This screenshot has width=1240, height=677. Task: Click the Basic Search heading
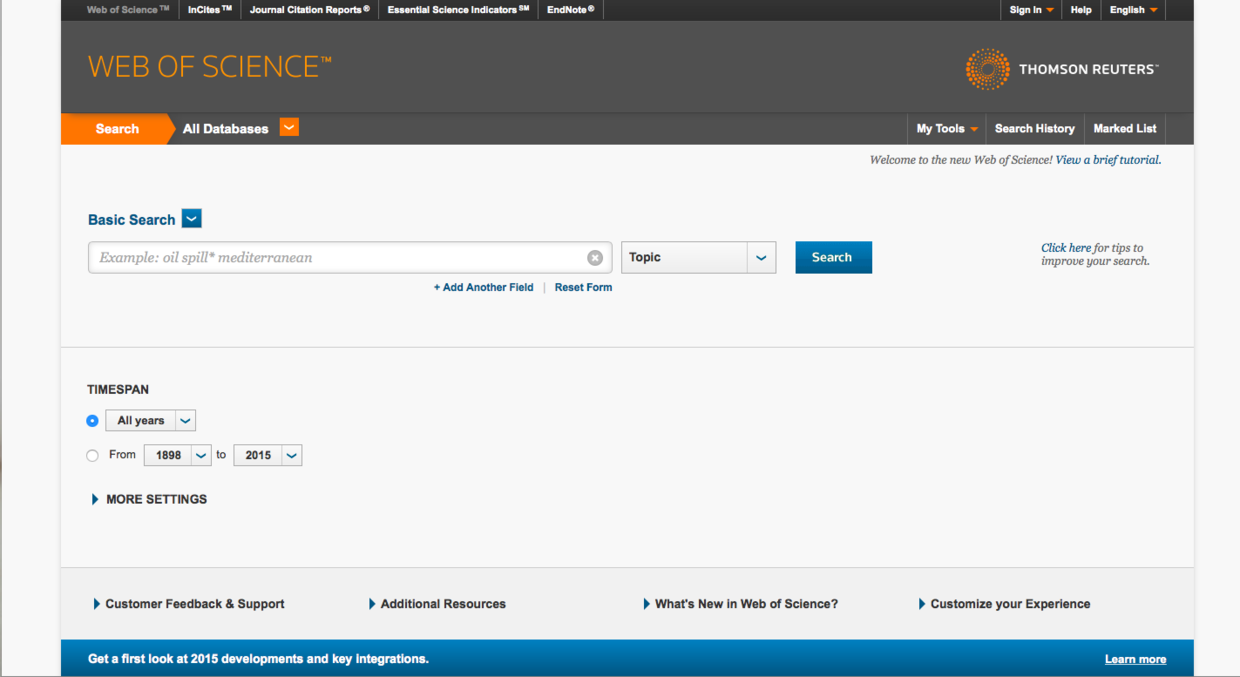pyautogui.click(x=132, y=220)
